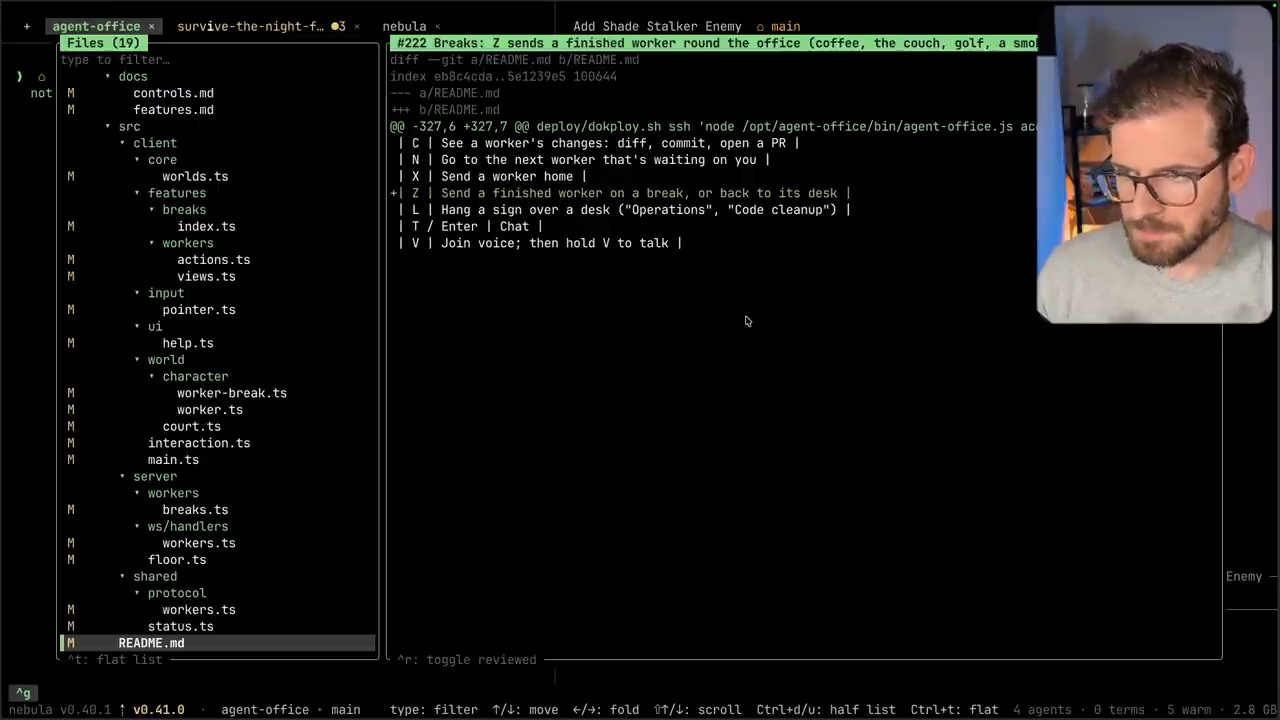Select the Add Shade Stalker Enemy session
The width and height of the screenshot is (1280, 720).
(657, 27)
